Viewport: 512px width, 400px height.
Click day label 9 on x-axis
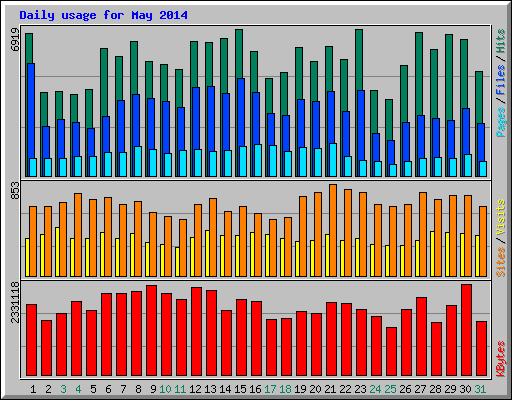point(153,389)
